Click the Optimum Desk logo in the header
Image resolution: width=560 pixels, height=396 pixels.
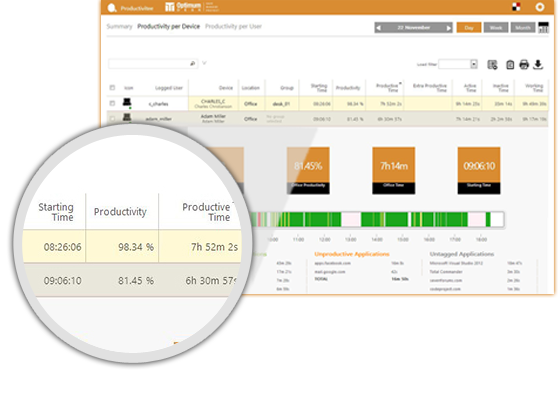click(192, 7)
